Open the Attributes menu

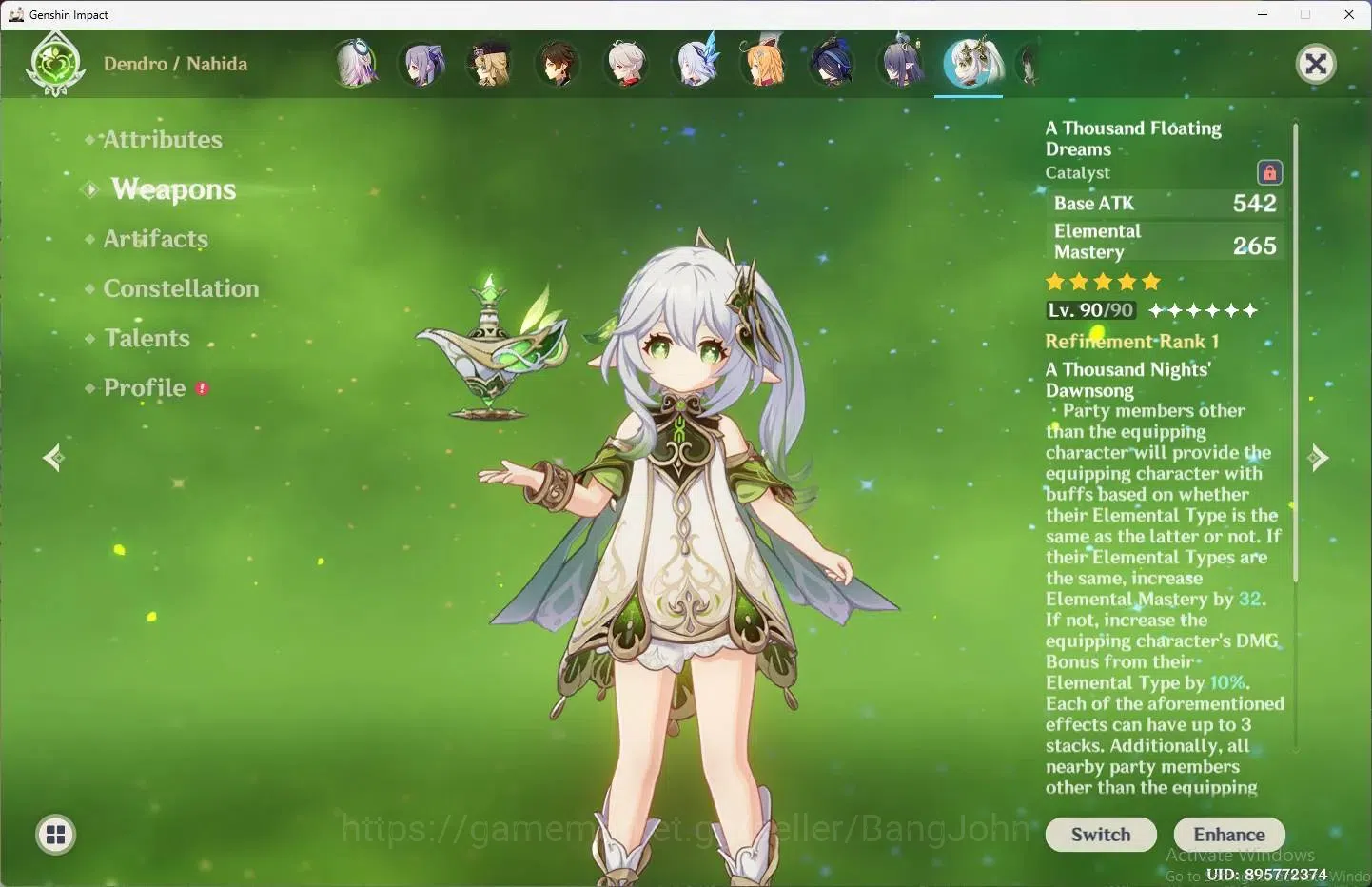coord(162,140)
